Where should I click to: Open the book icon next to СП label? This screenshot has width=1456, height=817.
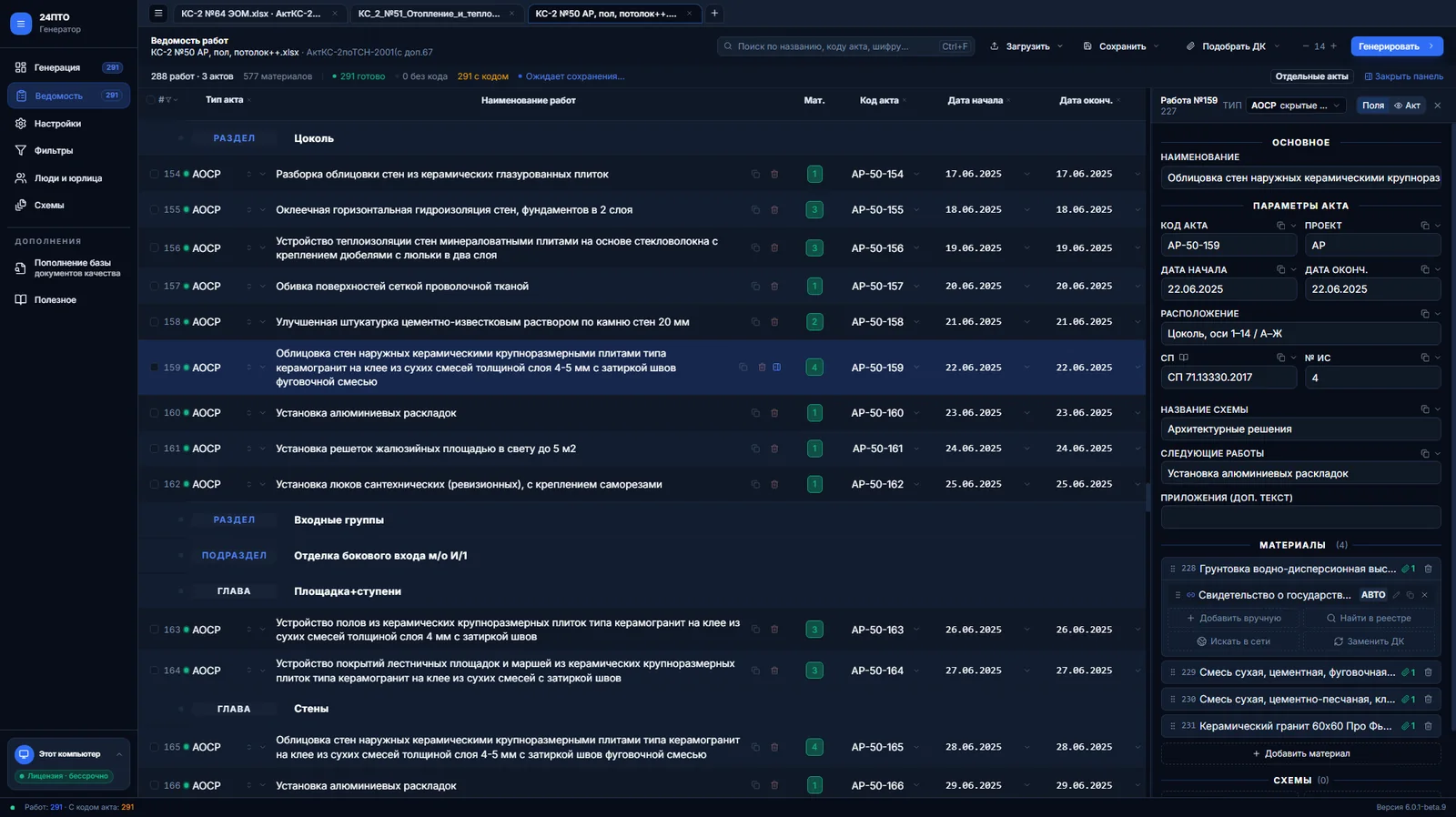tap(1184, 358)
